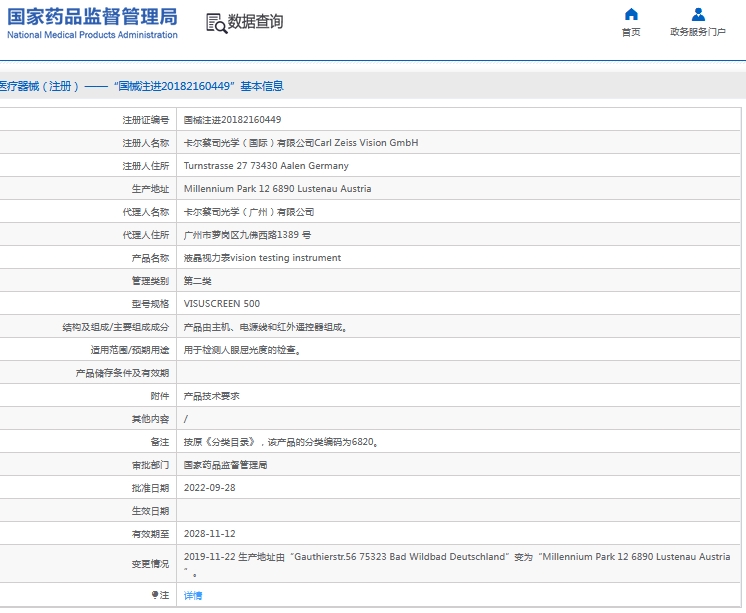Click the 数据查询 heading text
746x613 pixels.
click(x=255, y=22)
